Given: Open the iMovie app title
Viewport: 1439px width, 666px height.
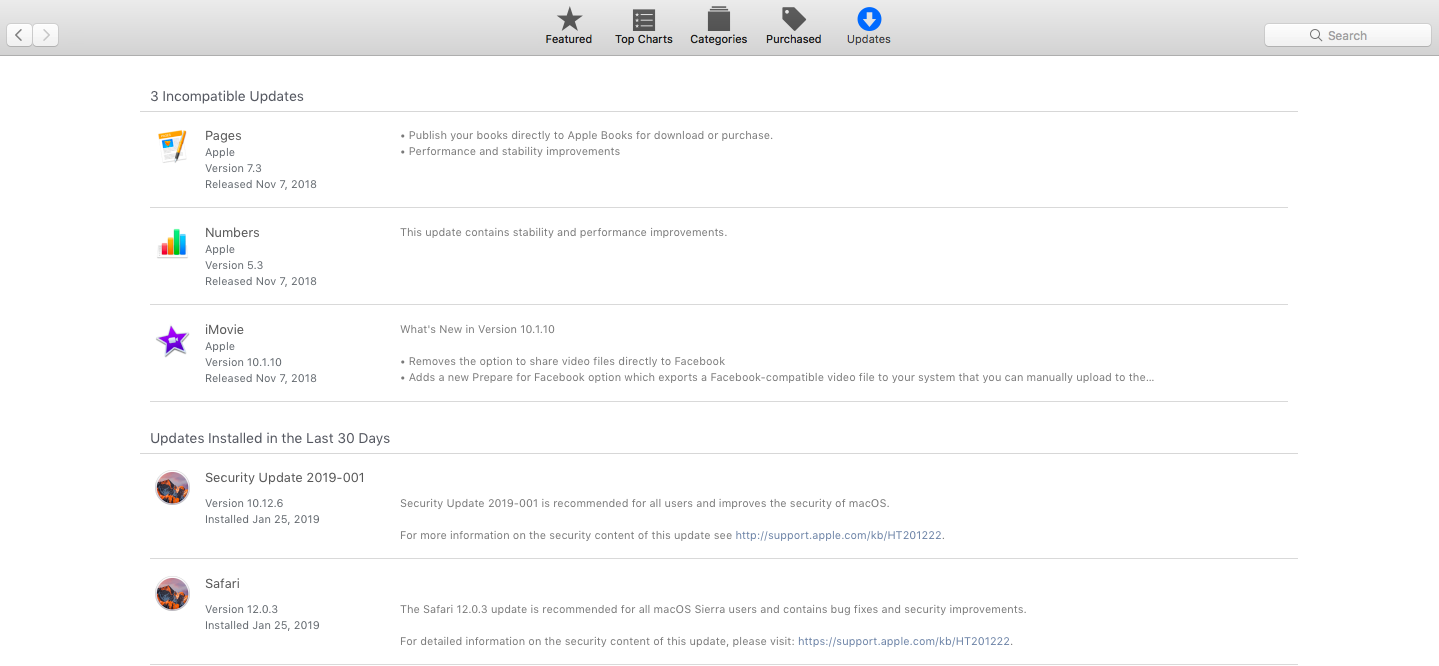Looking at the screenshot, I should coord(224,330).
